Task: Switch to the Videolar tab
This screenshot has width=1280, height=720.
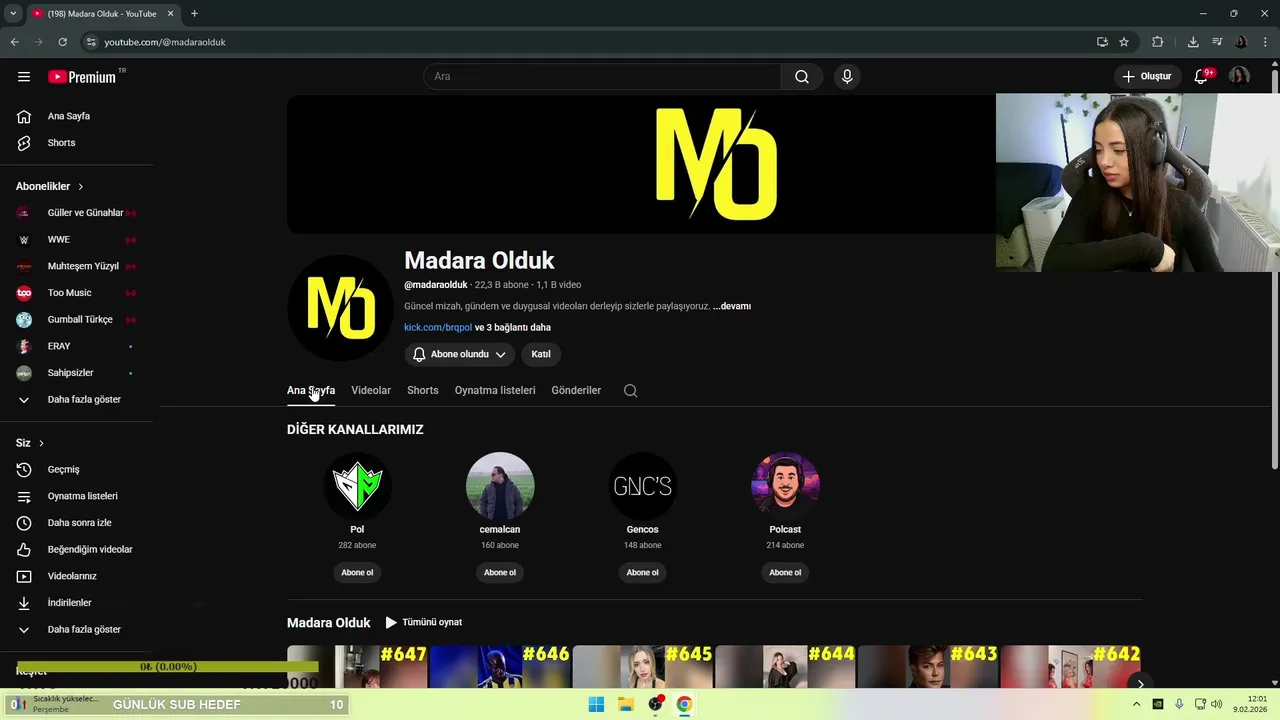Action: [371, 391]
